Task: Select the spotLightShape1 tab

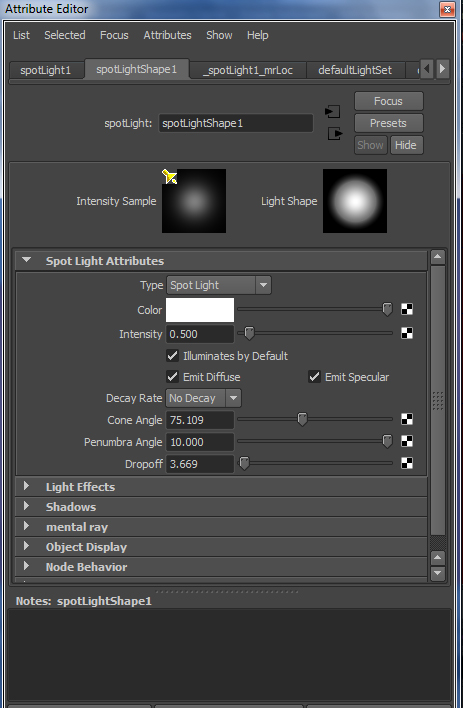Action: tap(136, 70)
